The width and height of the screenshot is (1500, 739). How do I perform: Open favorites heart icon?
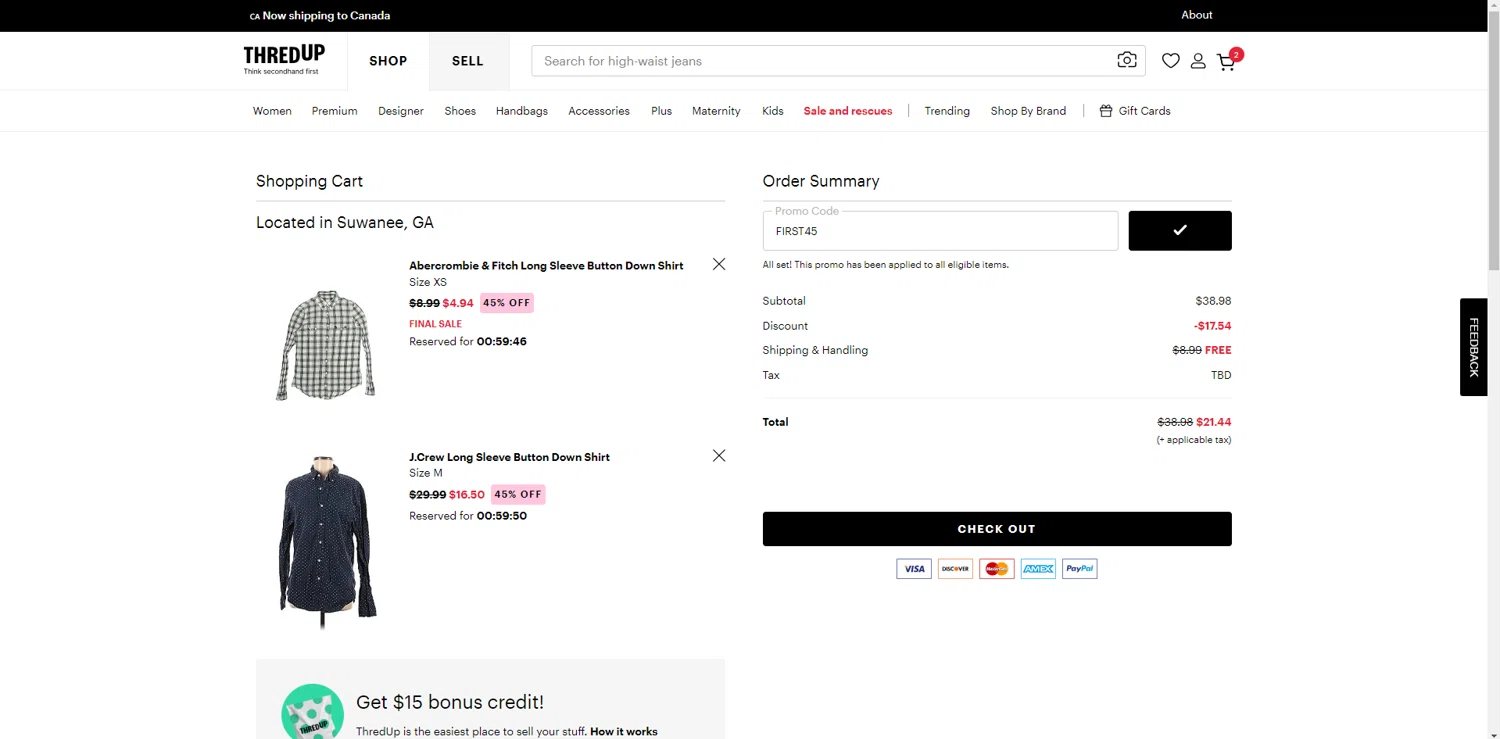tap(1170, 61)
